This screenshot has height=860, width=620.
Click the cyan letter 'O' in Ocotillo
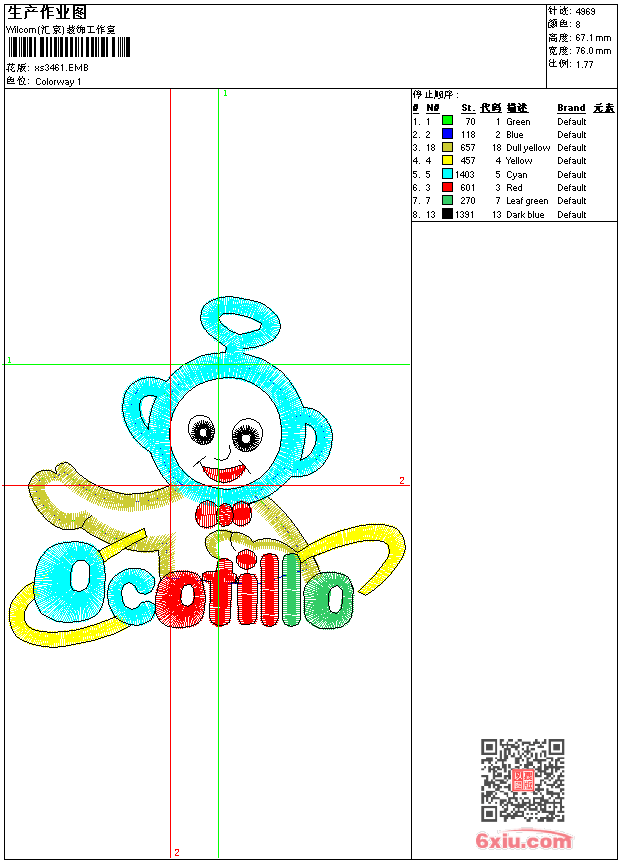(71, 581)
